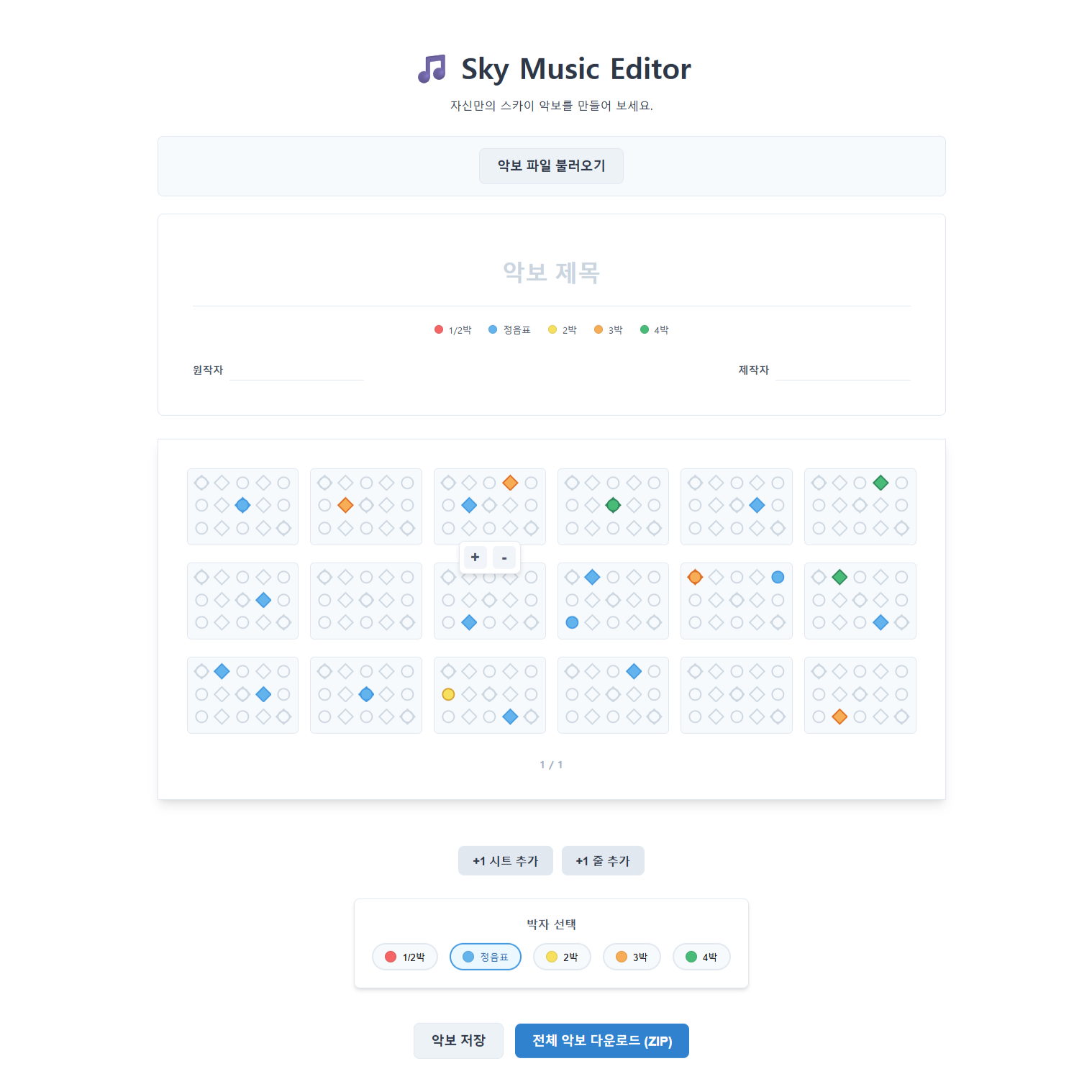Select the 정음표 beat option

tap(486, 957)
